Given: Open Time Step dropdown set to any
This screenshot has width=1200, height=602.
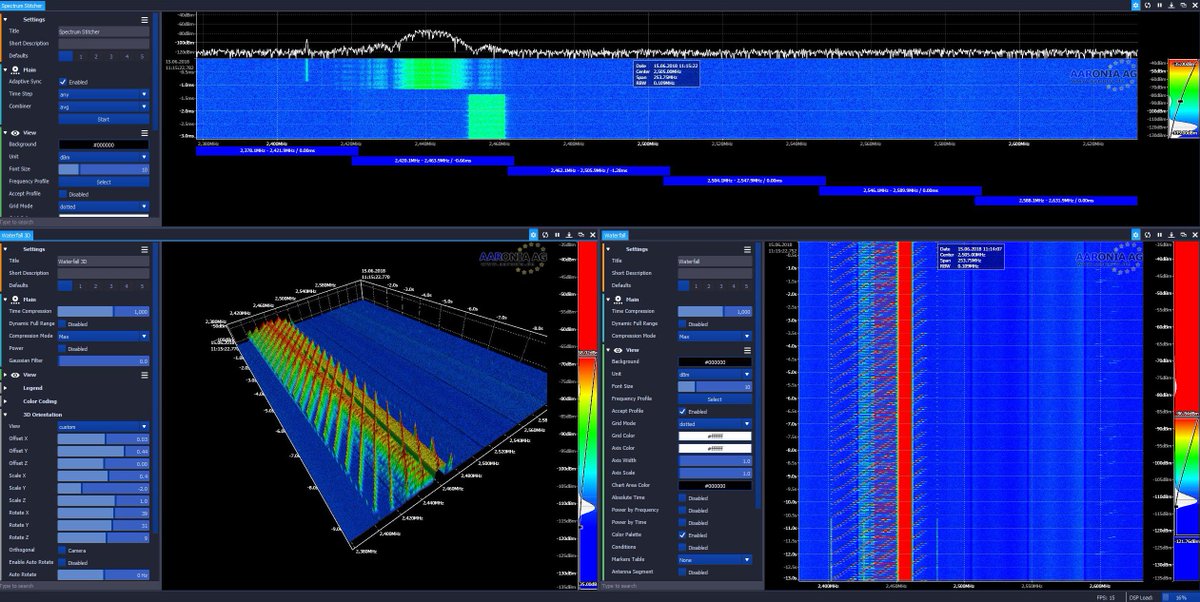Looking at the screenshot, I should click(103, 94).
